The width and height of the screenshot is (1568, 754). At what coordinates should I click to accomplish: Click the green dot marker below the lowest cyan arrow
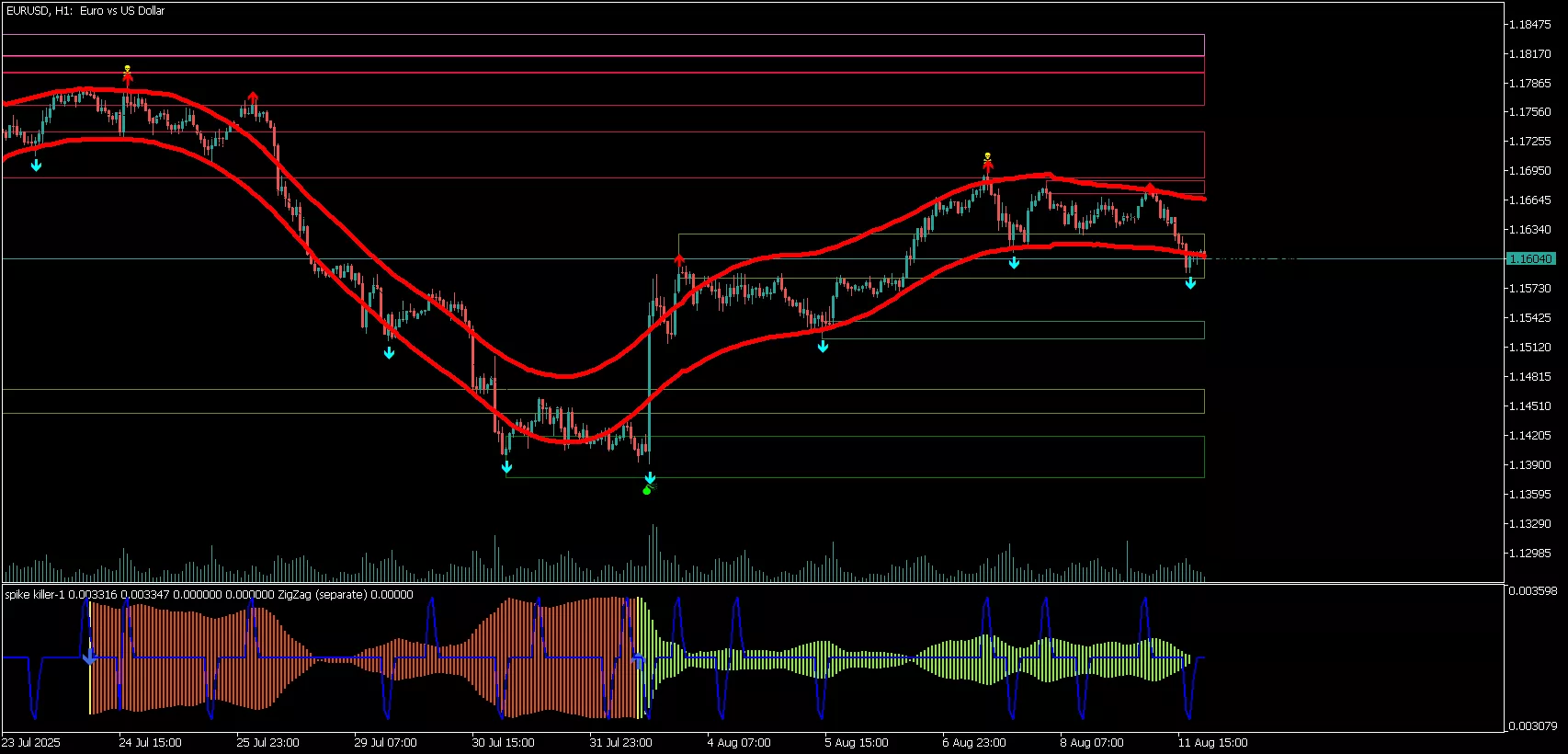tap(647, 490)
